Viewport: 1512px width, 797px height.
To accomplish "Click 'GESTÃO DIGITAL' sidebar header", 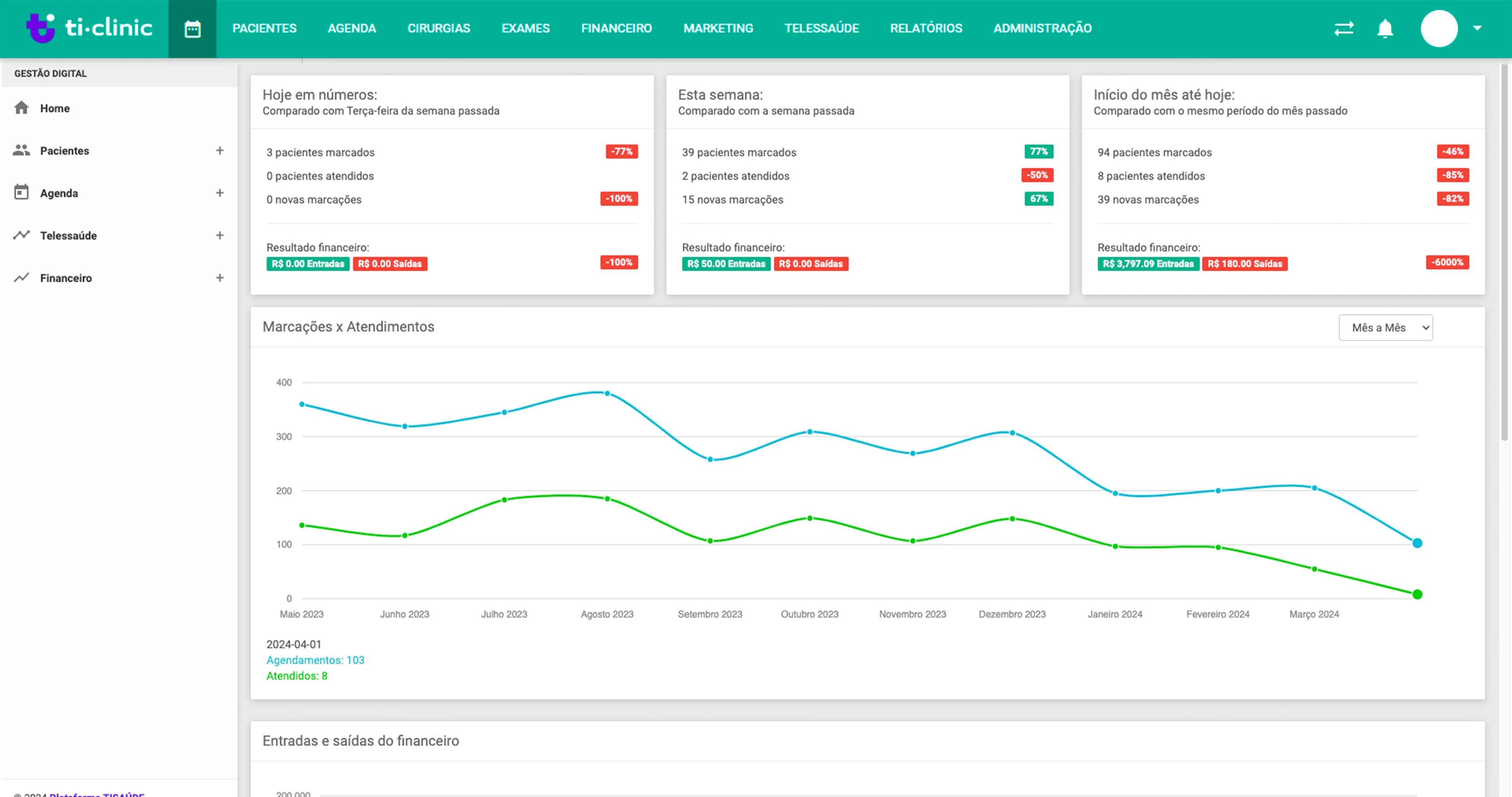I will point(50,74).
